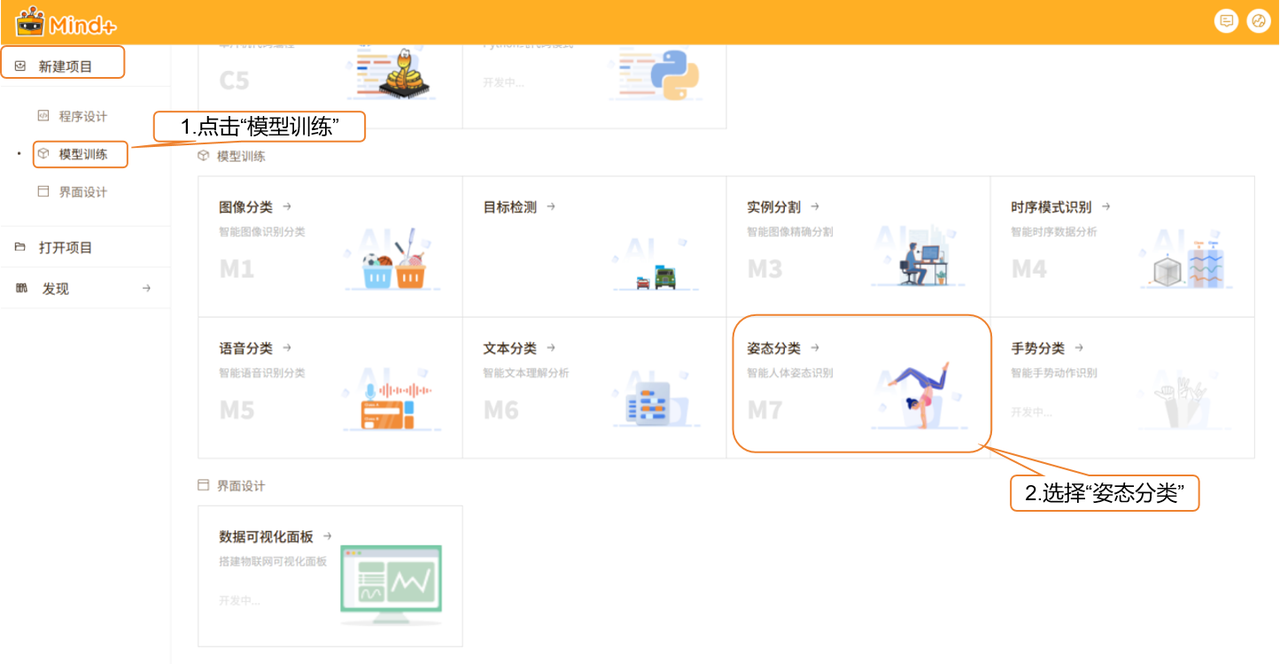The height and width of the screenshot is (664, 1280).
Task: Click the 程序设计 sidebar icon
Action: point(43,116)
